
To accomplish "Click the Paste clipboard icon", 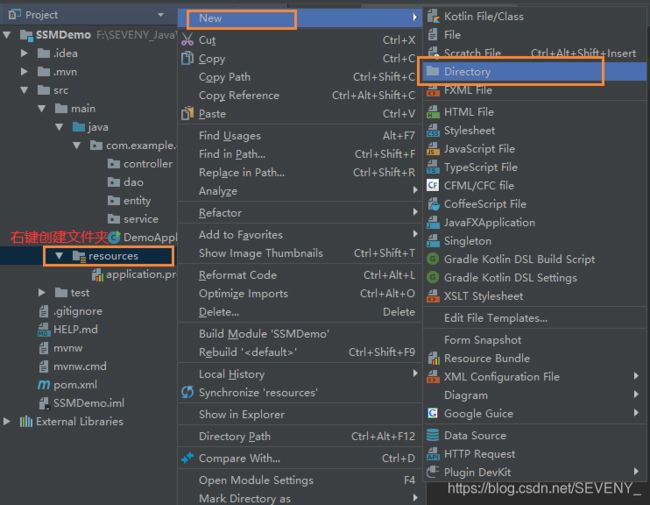I will tap(187, 113).
